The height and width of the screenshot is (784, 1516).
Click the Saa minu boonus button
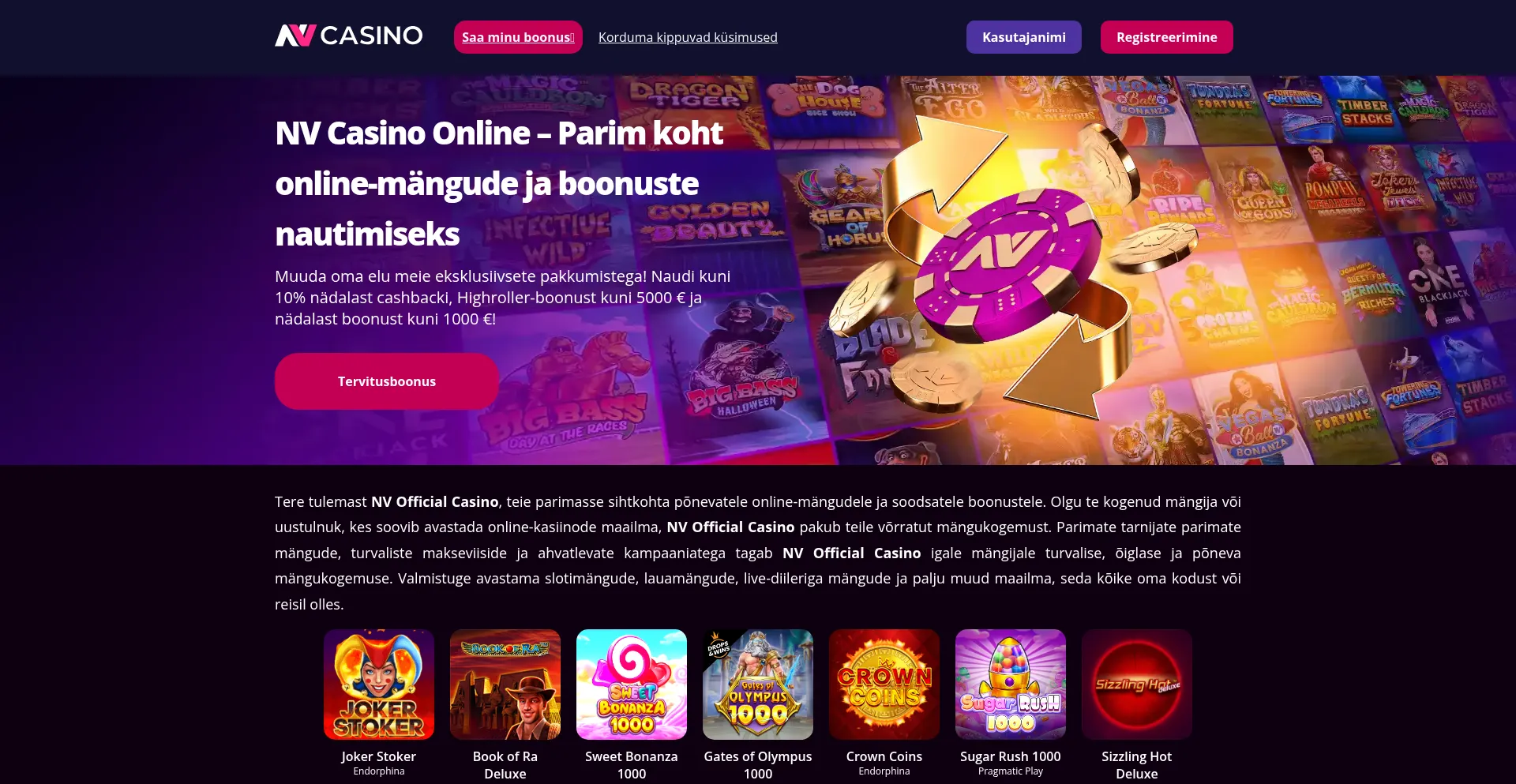pos(518,37)
